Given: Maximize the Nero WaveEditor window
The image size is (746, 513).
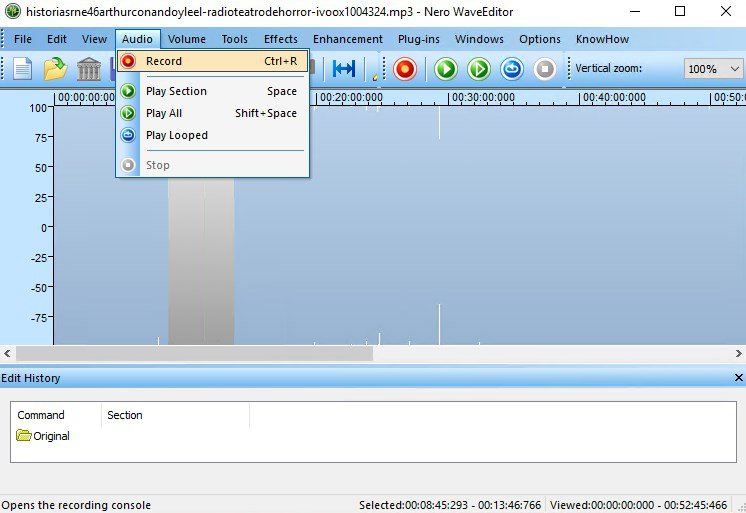Looking at the screenshot, I should (x=680, y=11).
